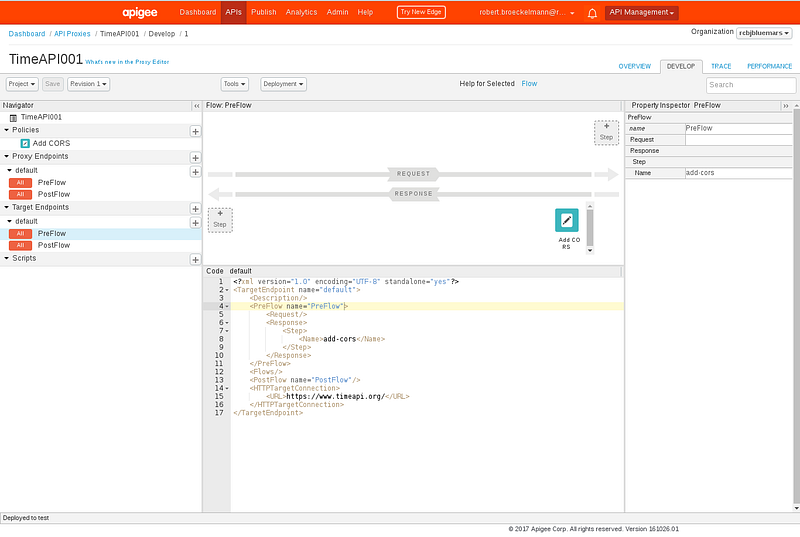The image size is (800, 537).
Task: Fold code line 6 Response element
Action: pos(227,323)
